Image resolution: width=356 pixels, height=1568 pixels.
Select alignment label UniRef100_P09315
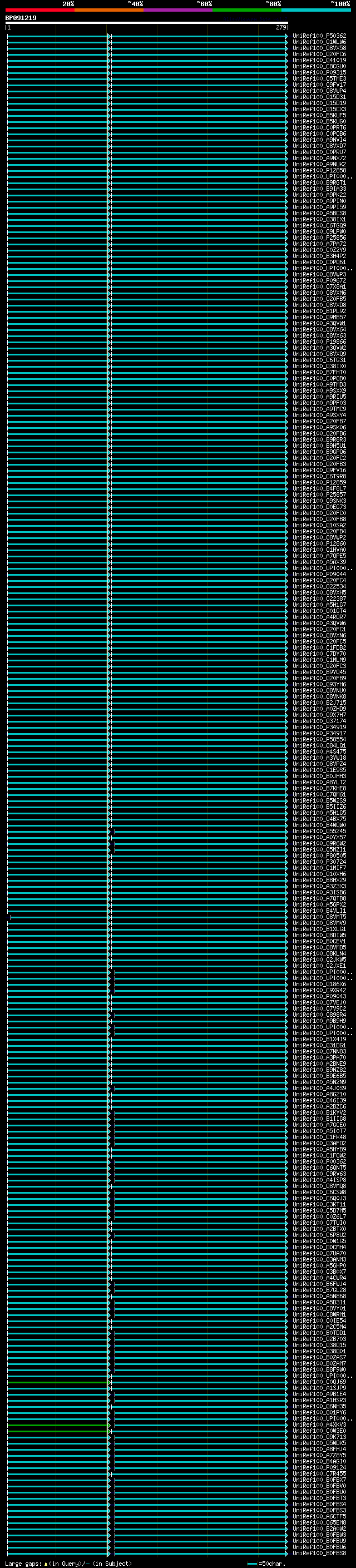tap(319, 72)
